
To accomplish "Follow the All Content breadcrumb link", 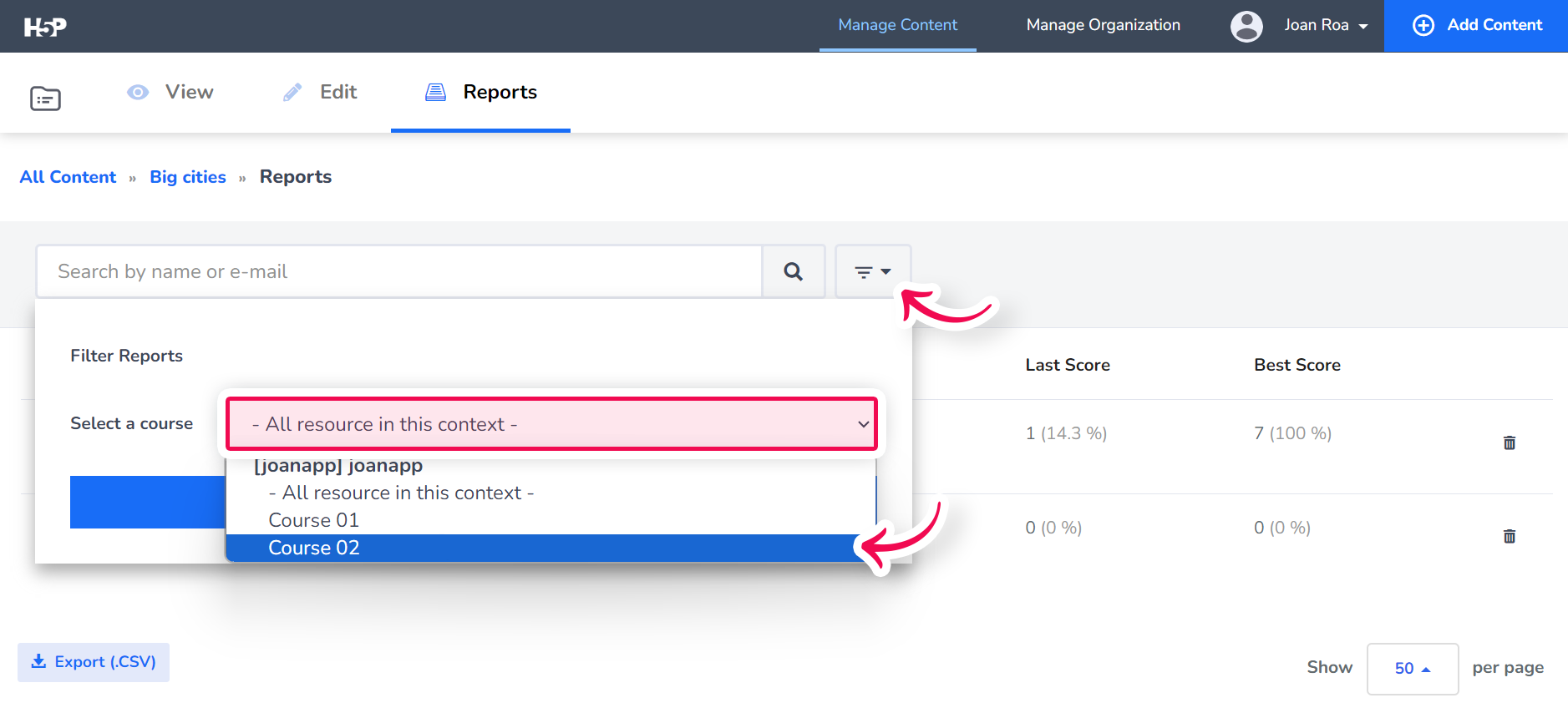I will pos(69,177).
